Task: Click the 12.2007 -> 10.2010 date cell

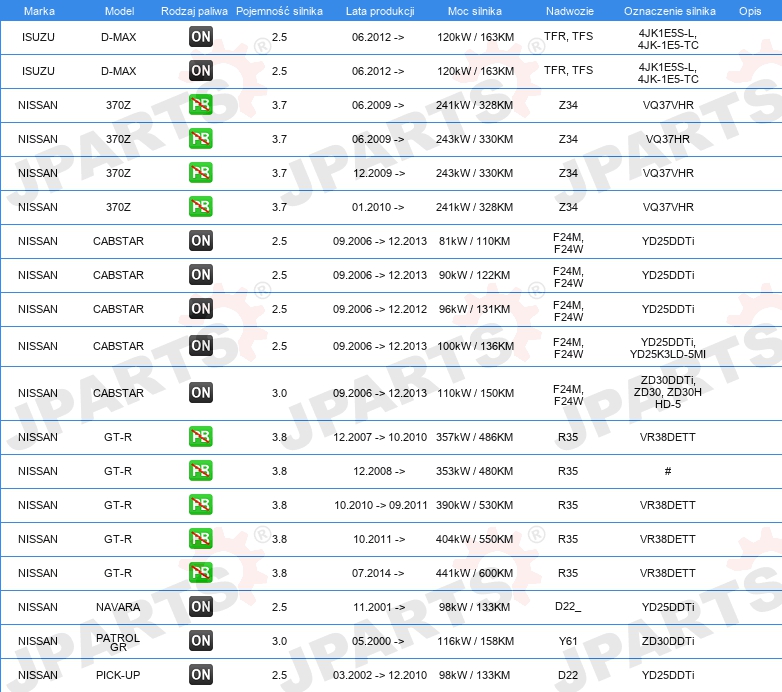Action: (380, 437)
